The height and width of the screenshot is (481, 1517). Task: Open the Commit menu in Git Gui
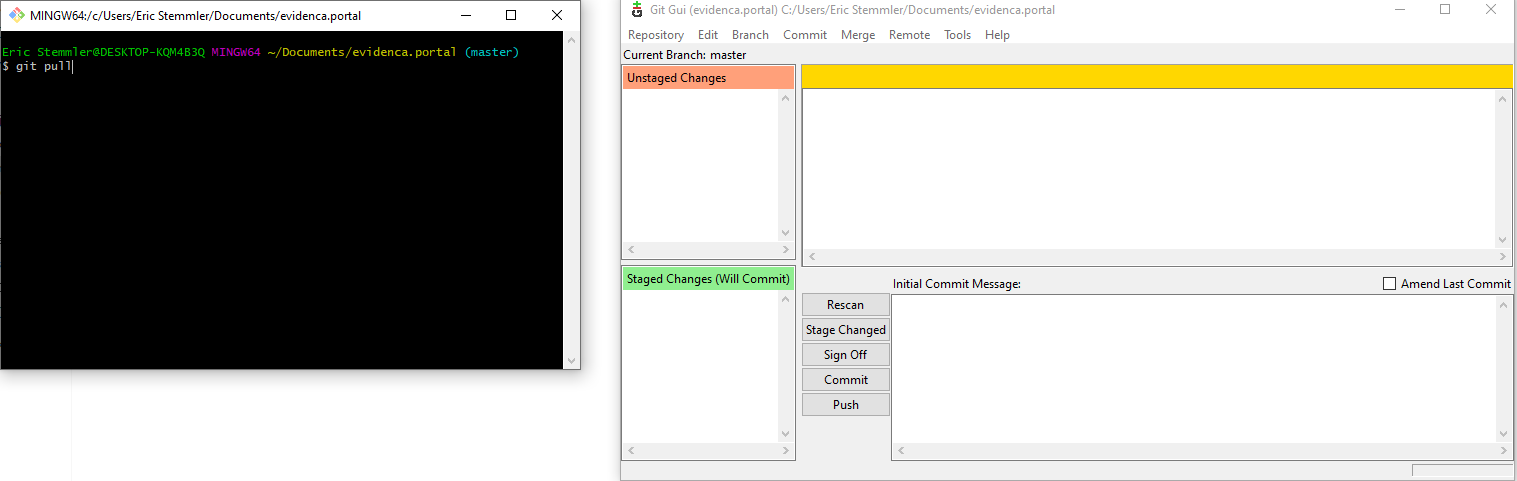(x=804, y=34)
